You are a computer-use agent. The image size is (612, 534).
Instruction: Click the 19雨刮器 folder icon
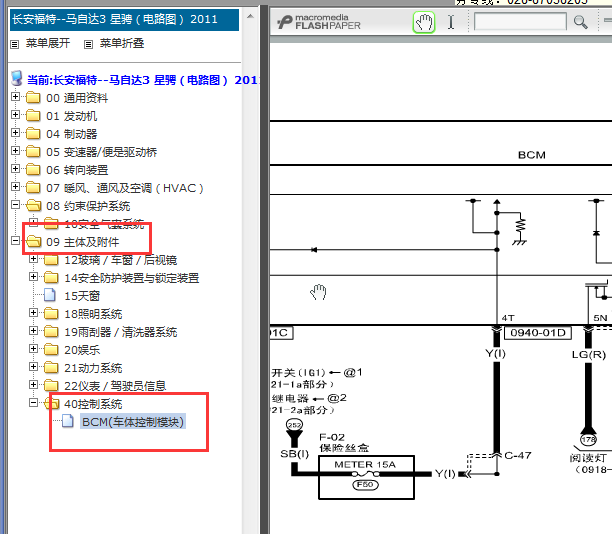click(x=51, y=331)
